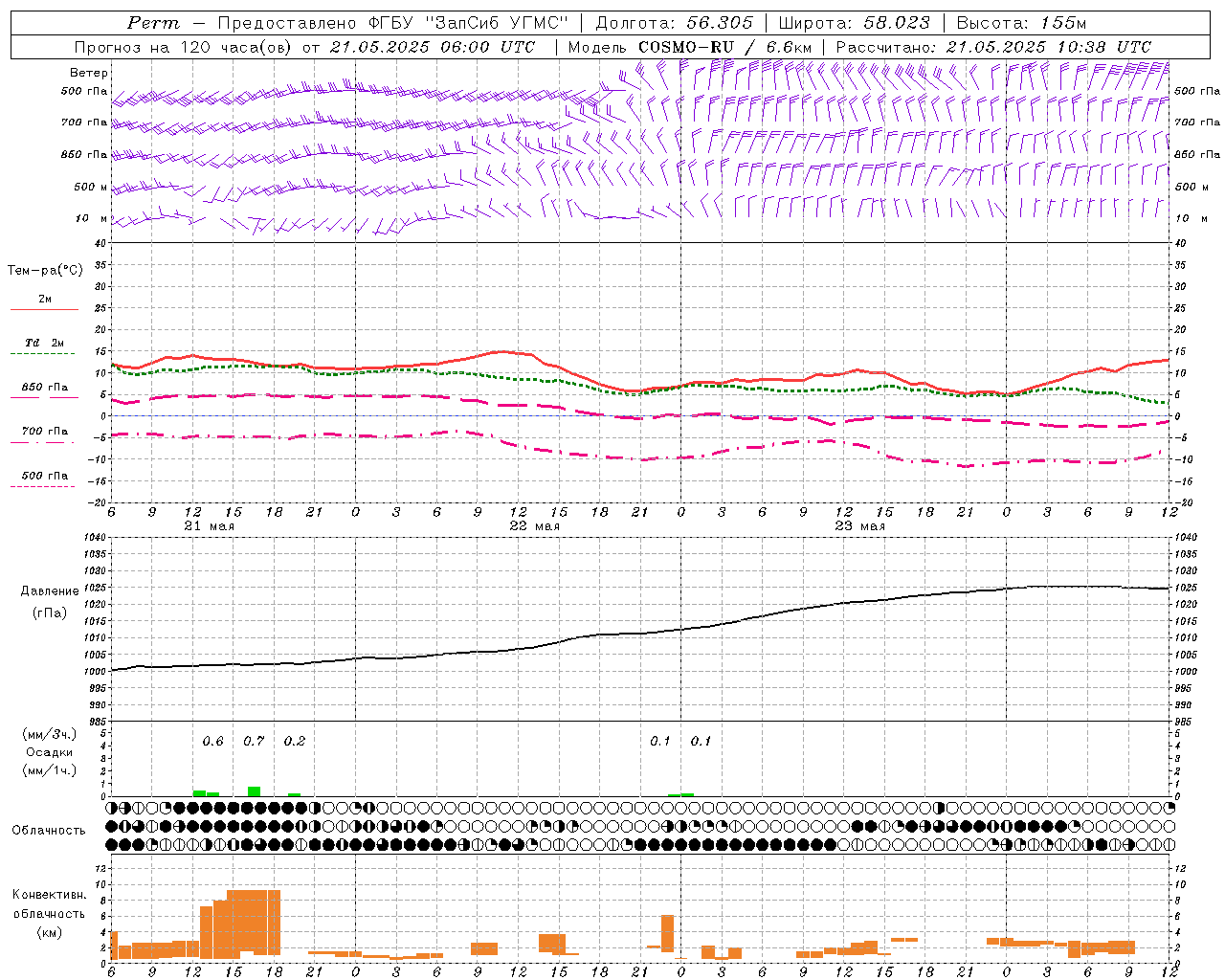Click the Облачность cloud cover label
1225x980 pixels.
tap(49, 831)
